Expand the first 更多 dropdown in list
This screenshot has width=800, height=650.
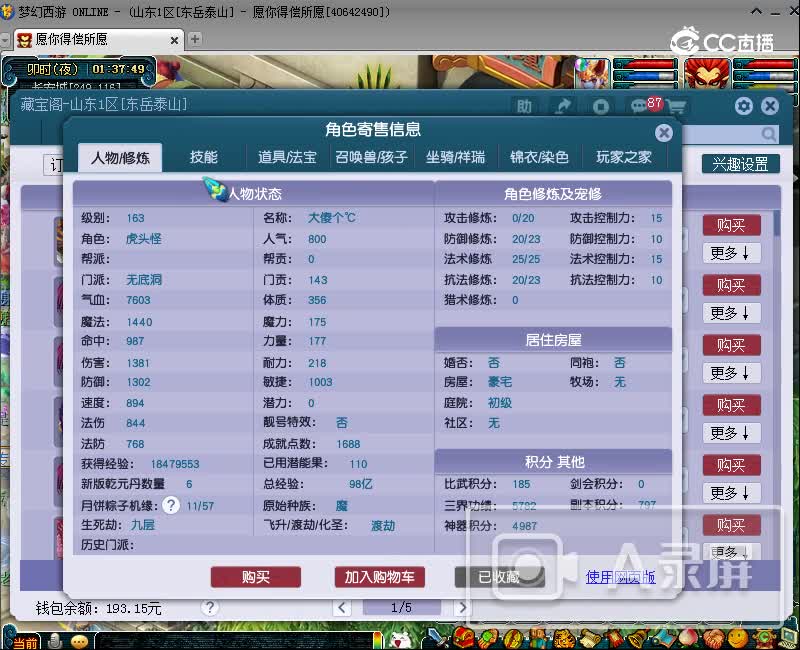(x=731, y=253)
